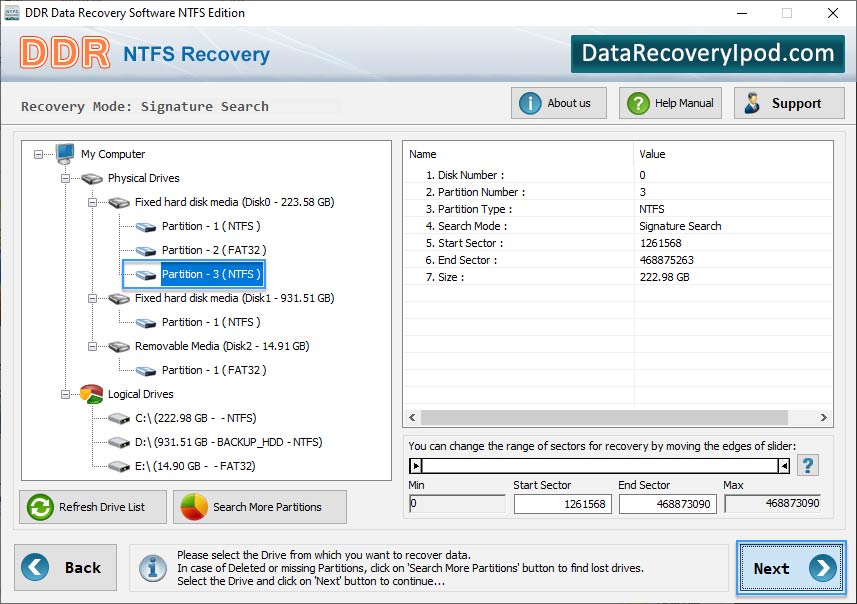Click the sector range slider track

600,466
